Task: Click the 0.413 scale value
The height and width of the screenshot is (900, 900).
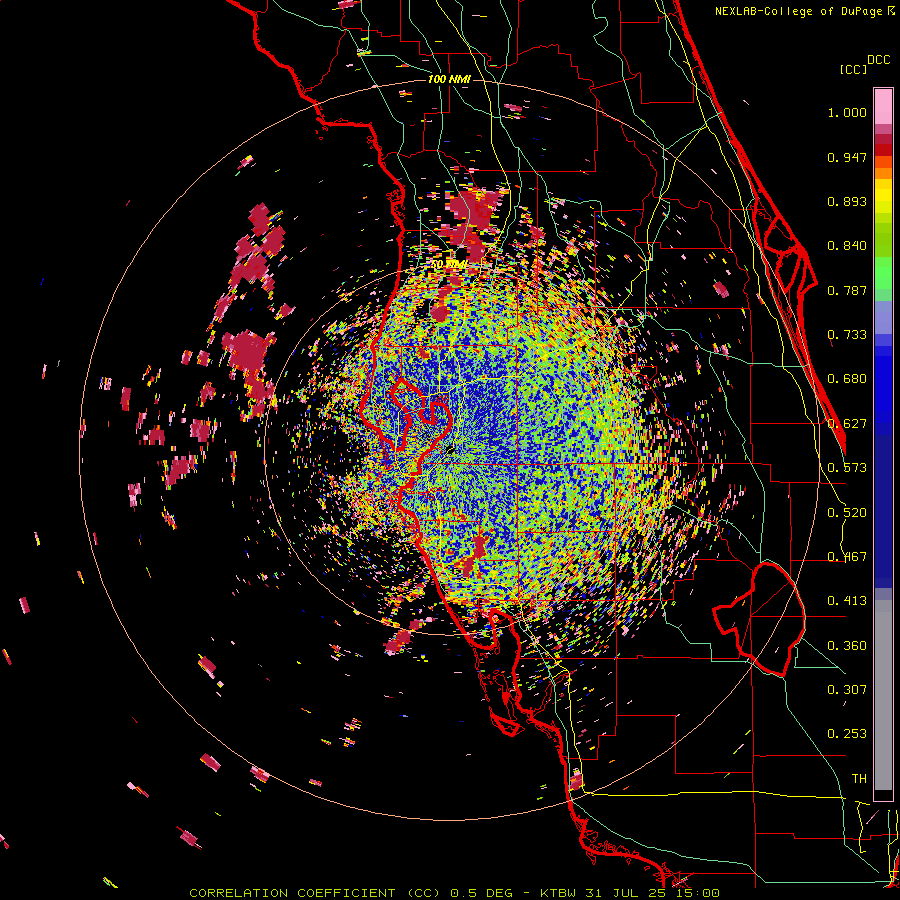Action: (847, 601)
